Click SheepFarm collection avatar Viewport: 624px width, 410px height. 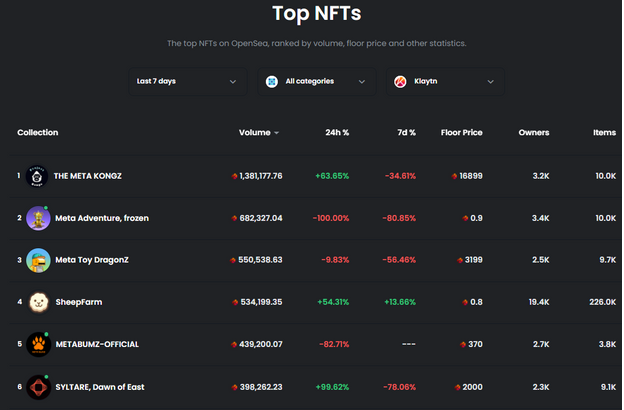[x=38, y=302]
